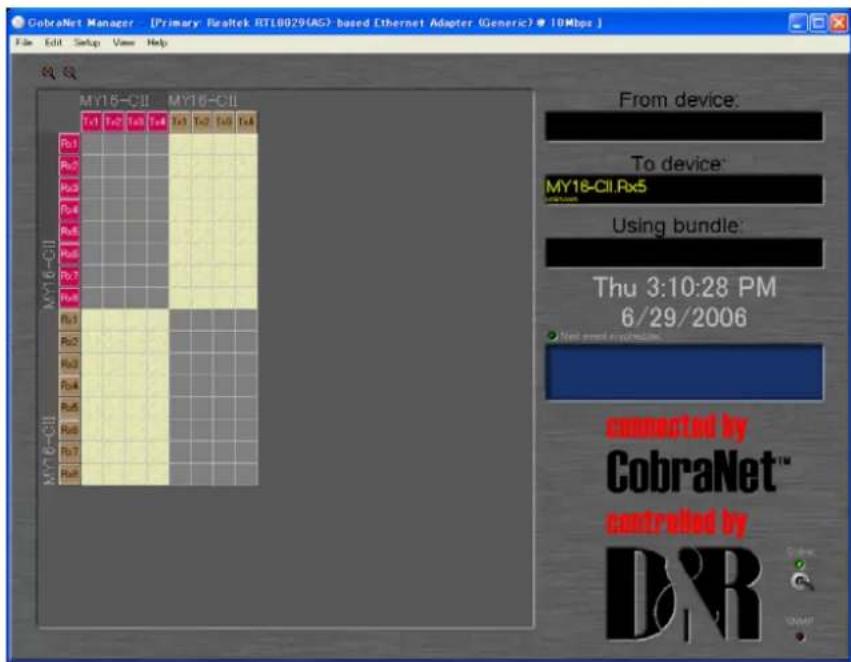Select the pink Rx4 receiver row label

(x=69, y=209)
